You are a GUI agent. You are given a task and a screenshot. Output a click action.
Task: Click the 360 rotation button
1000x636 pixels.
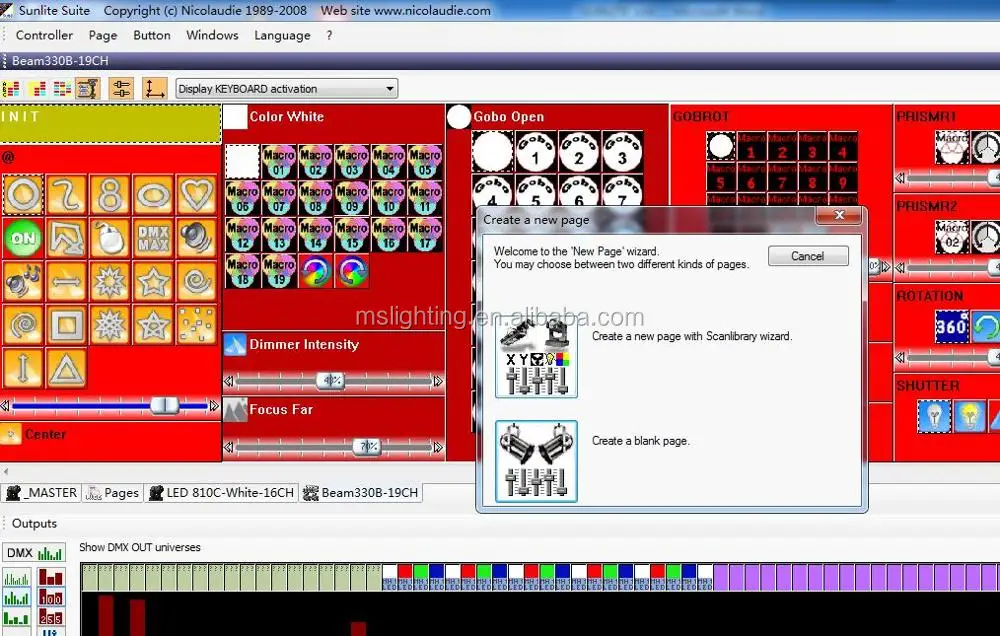[x=951, y=326]
